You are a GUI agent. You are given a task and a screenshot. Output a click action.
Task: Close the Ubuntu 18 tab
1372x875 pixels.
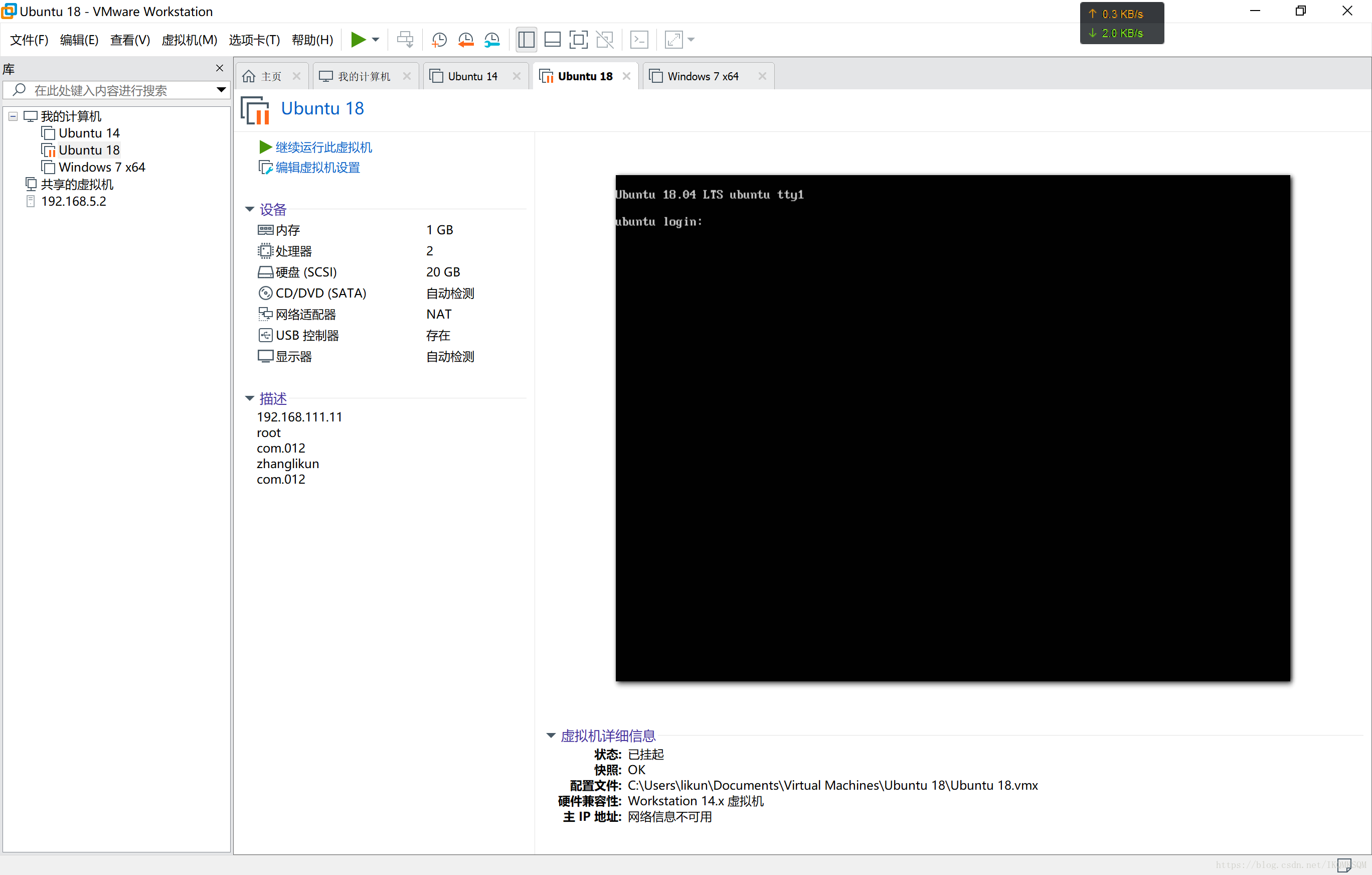coord(627,76)
